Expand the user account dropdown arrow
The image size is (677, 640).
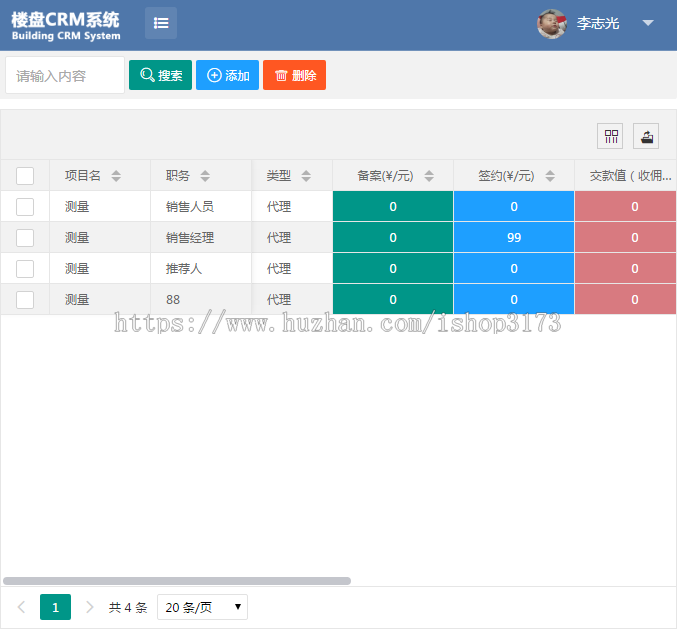pos(648,23)
